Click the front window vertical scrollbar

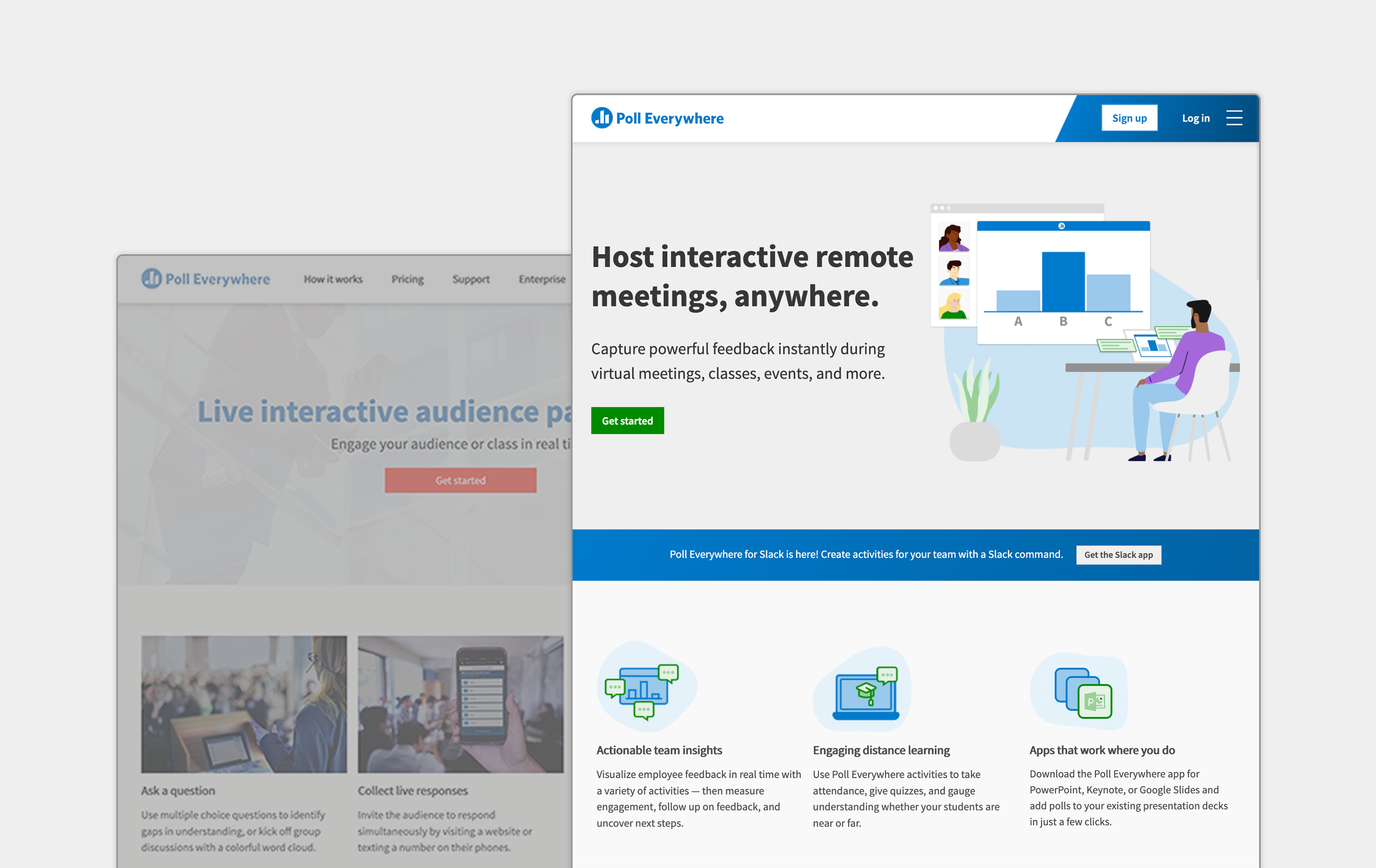pos(1257,211)
